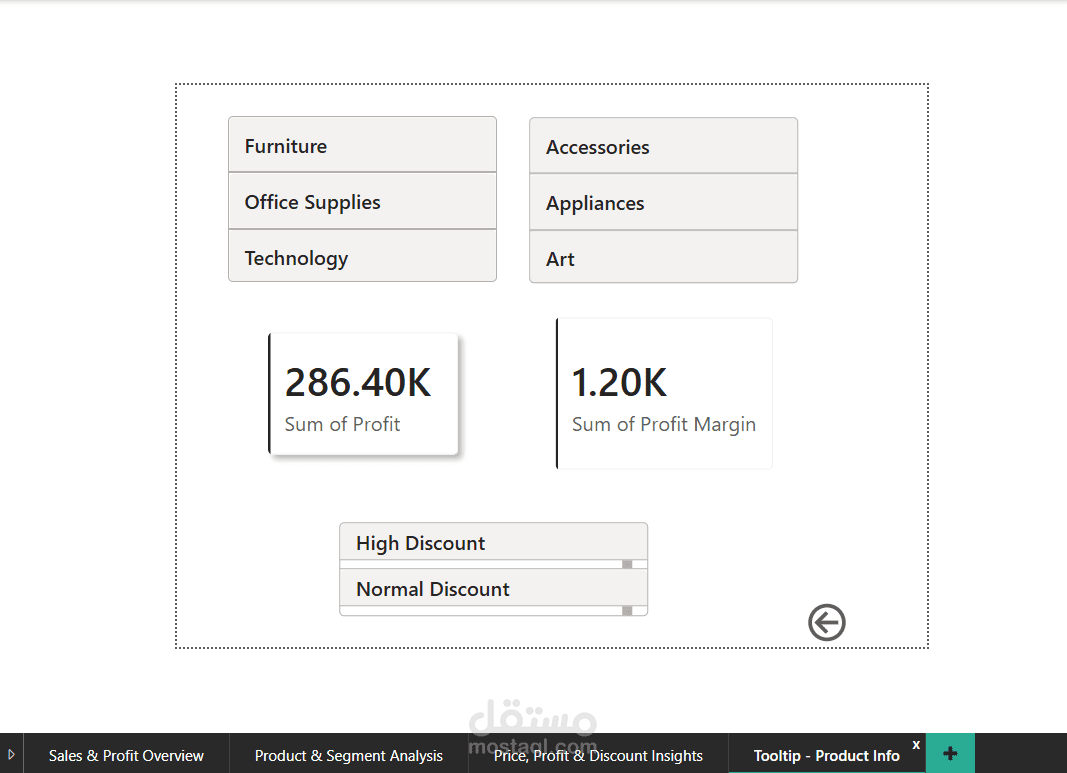Select Furniture category slicer button
Image resolution: width=1067 pixels, height=773 pixels.
tap(362, 146)
